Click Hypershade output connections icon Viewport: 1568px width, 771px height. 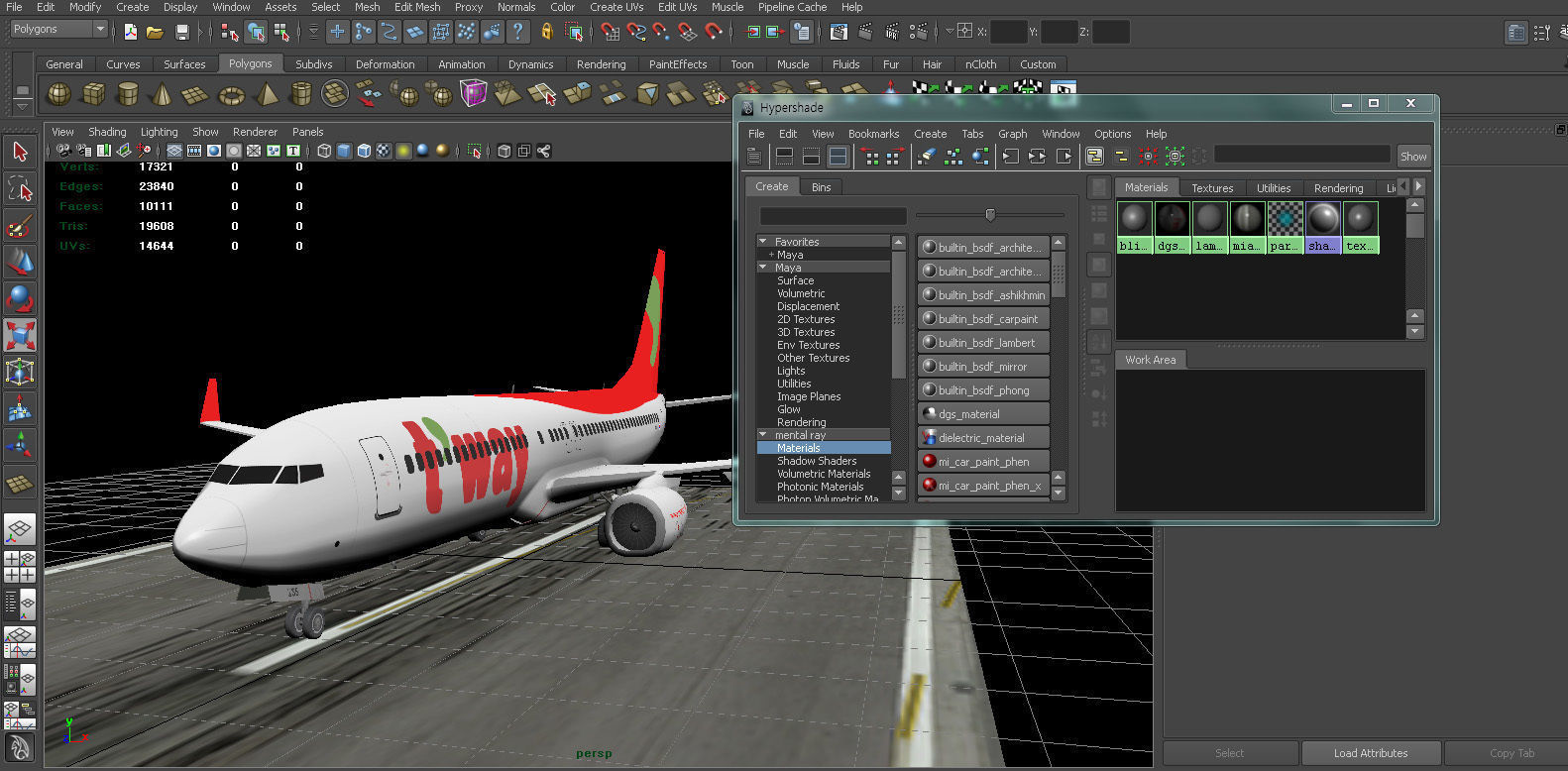pyautogui.click(x=1064, y=156)
